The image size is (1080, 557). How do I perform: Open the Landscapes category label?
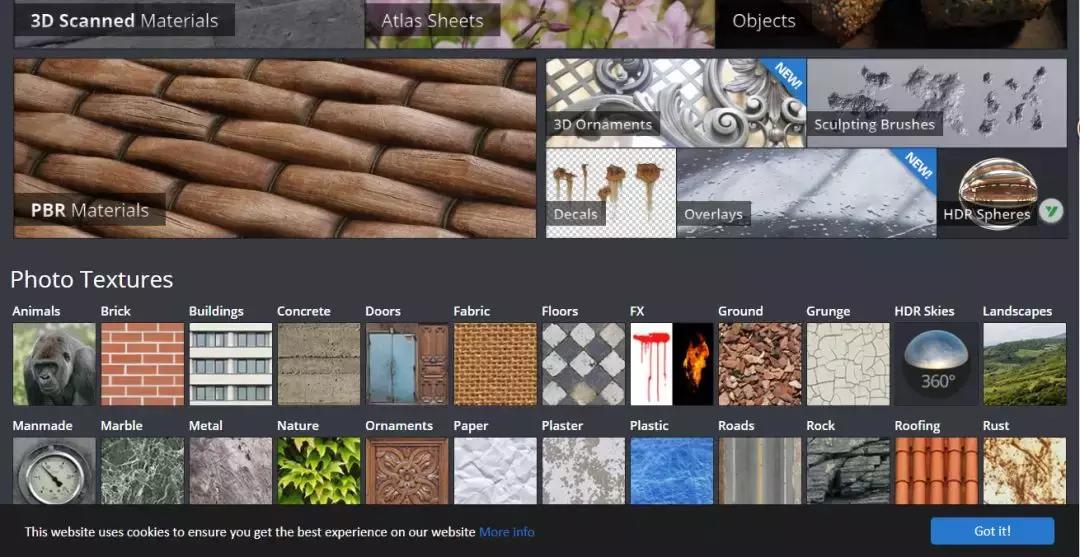click(1017, 311)
